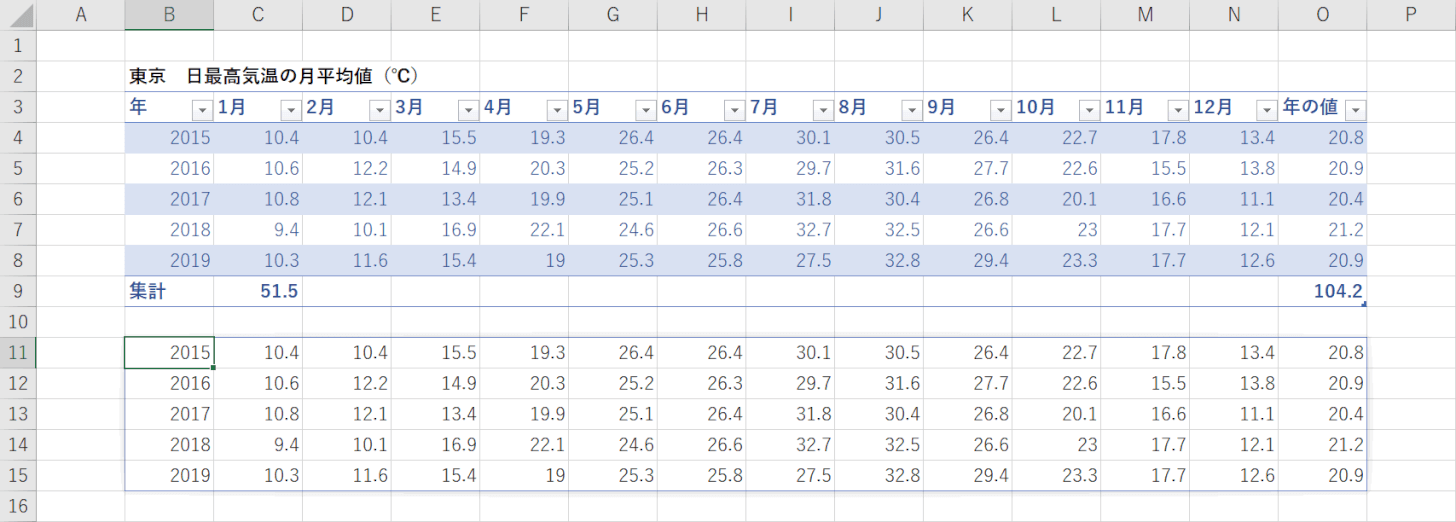This screenshot has height=522, width=1456.
Task: Open the 年の値 filter dropdown
Action: point(1355,110)
